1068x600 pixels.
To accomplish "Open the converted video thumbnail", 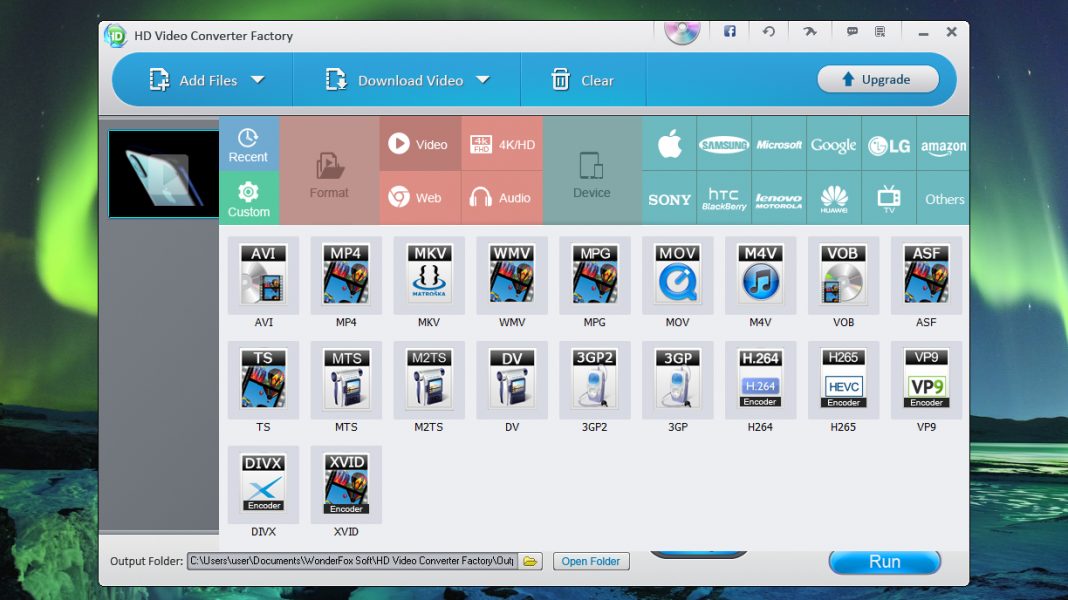I will tap(161, 172).
